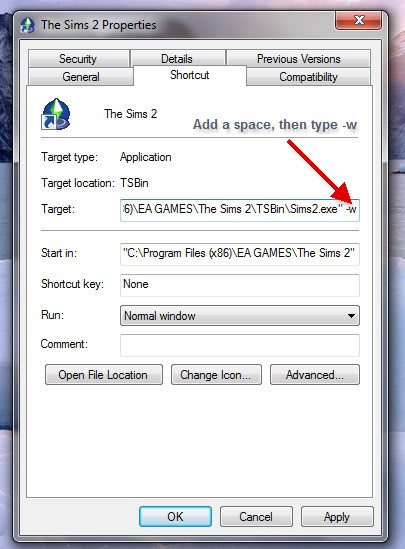
Task: Click inside the Target text field
Action: (x=240, y=210)
